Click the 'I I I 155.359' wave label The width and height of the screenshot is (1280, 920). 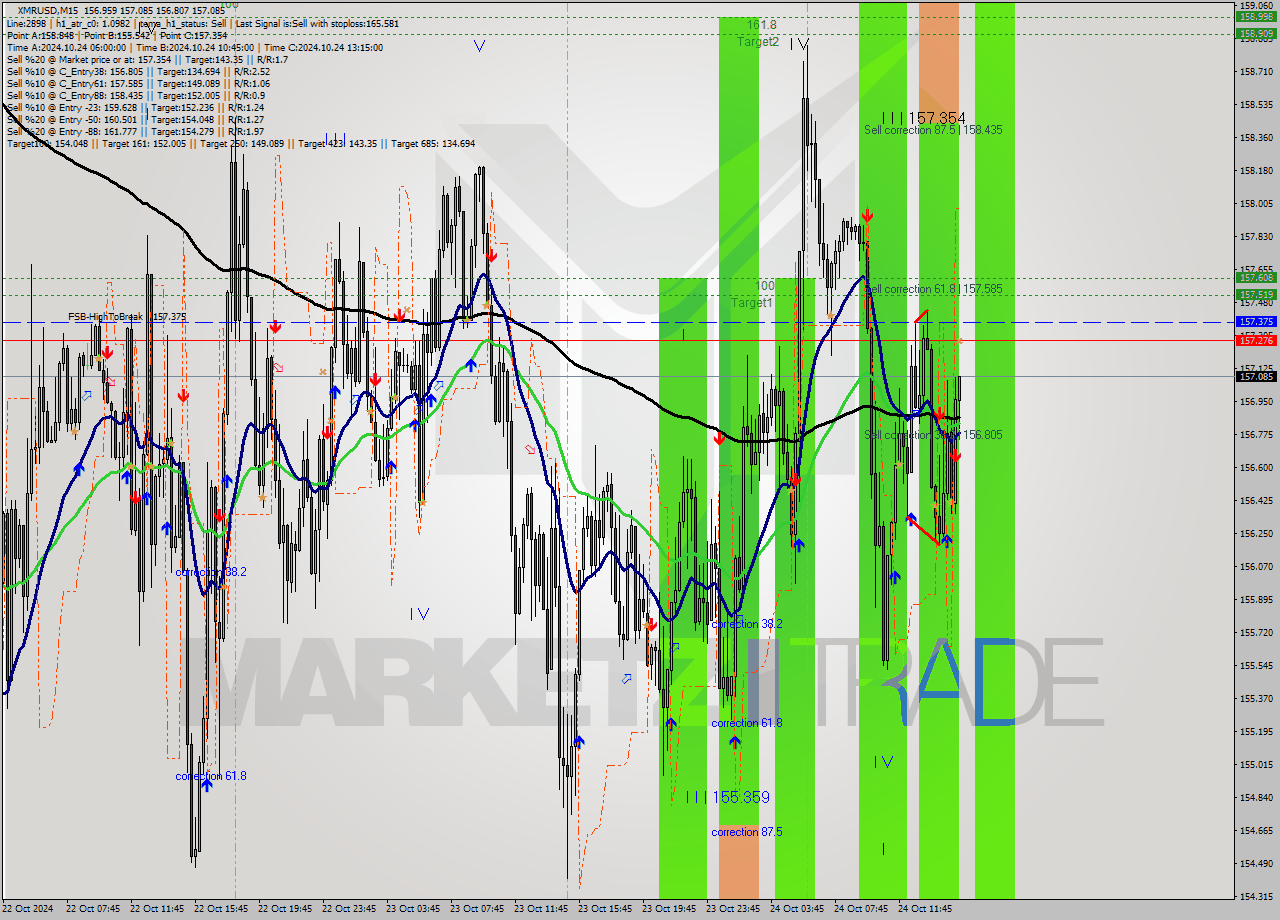727,797
